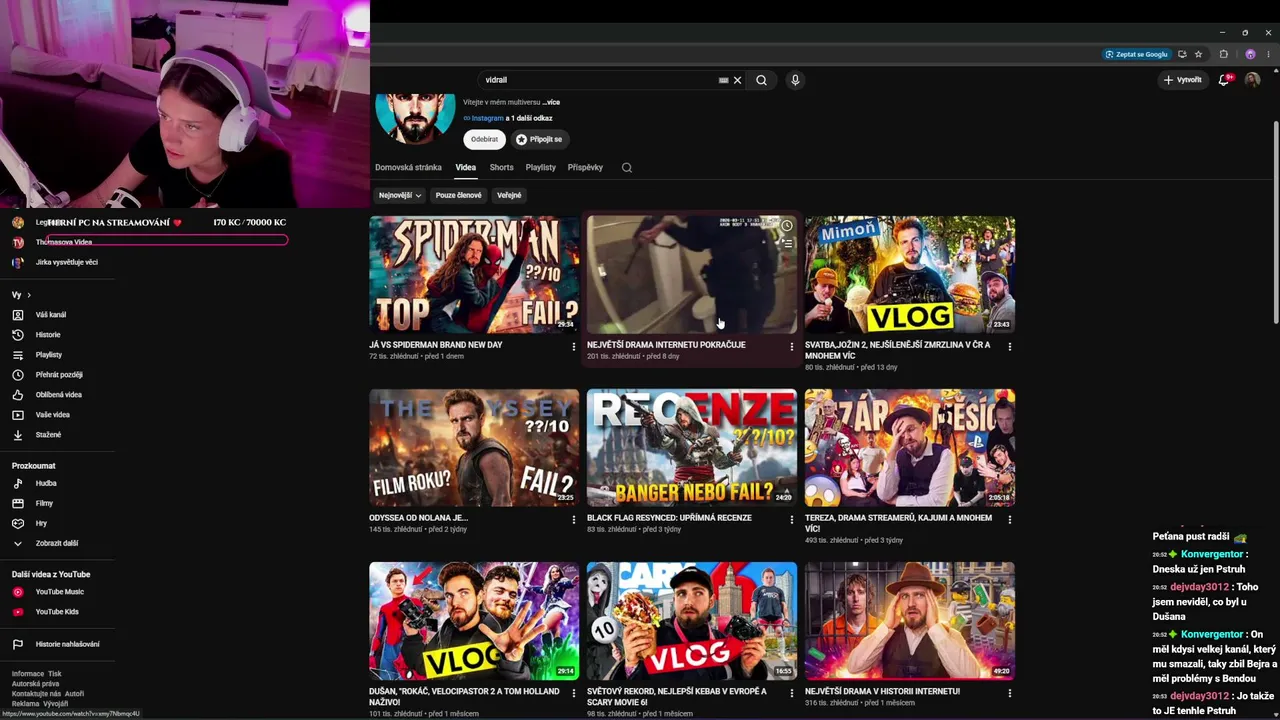Open the Spiderman Brand New Day thumbnail

point(474,275)
